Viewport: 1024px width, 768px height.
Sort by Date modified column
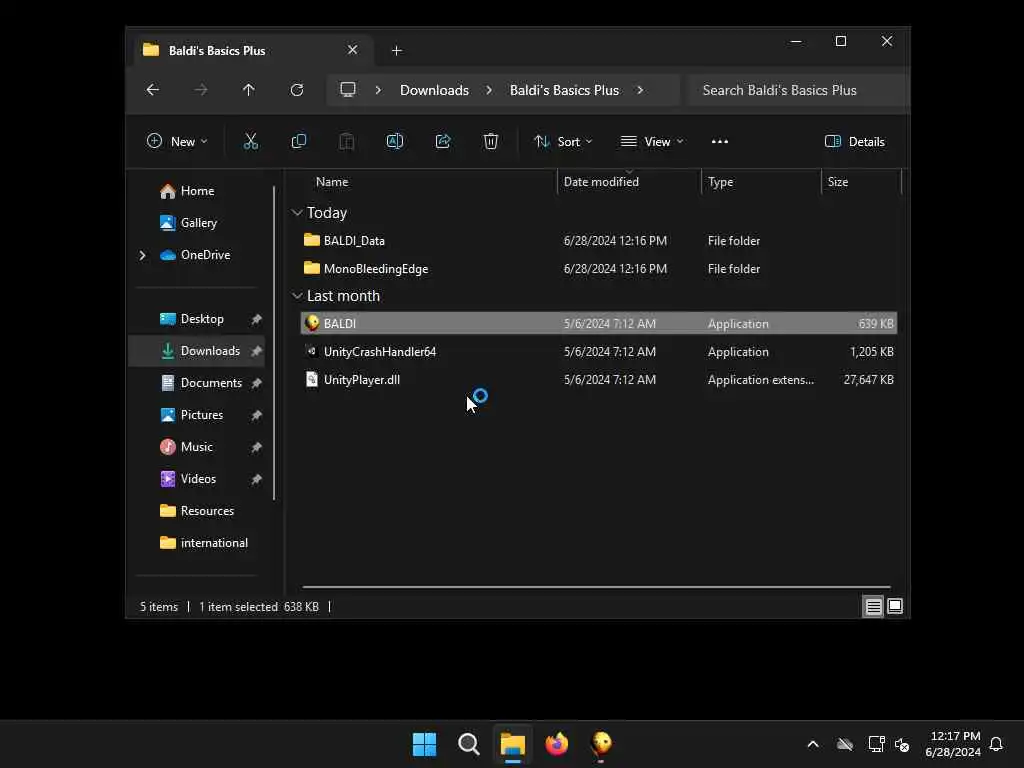point(601,182)
